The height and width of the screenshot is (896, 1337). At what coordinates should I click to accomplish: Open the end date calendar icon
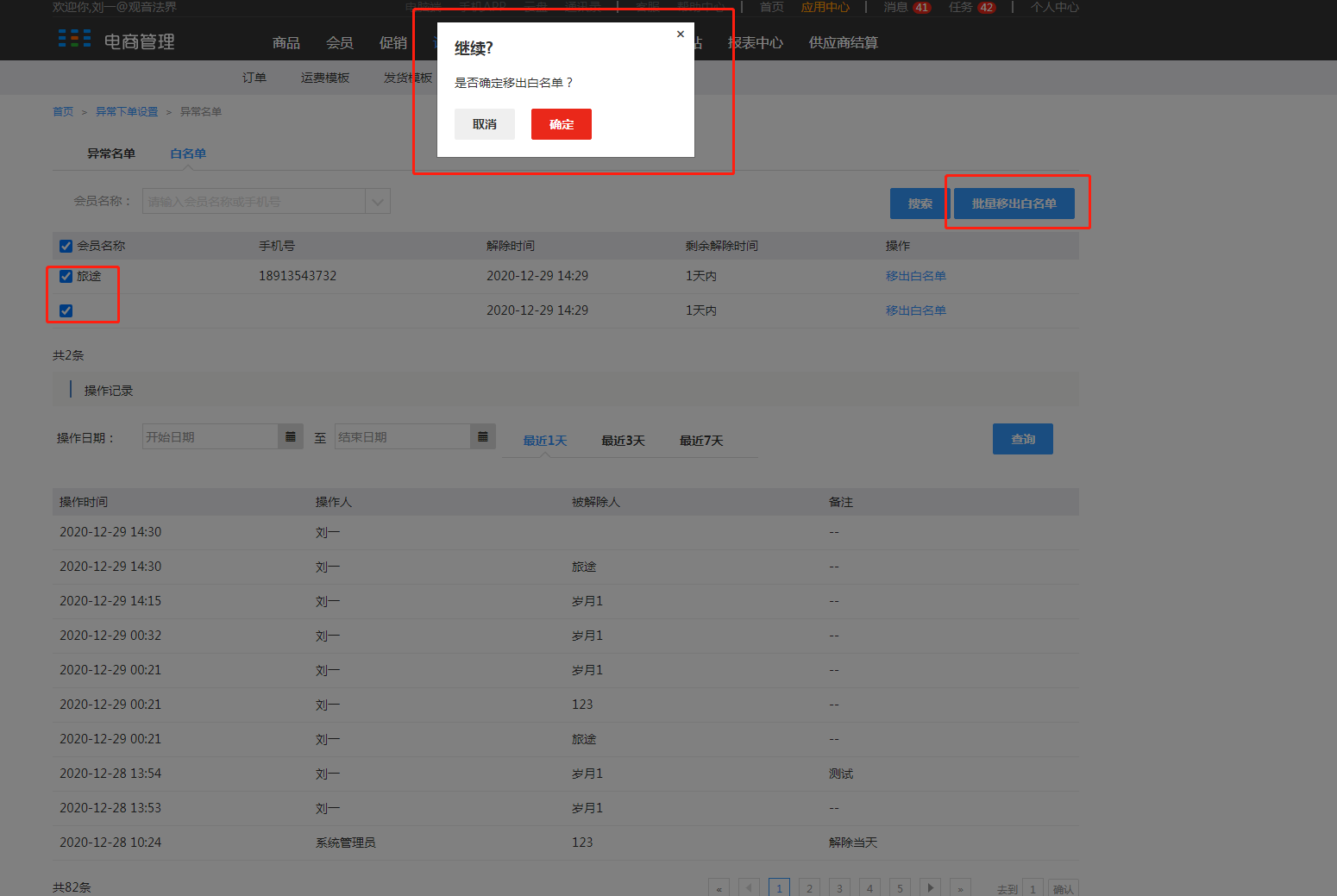tap(483, 436)
